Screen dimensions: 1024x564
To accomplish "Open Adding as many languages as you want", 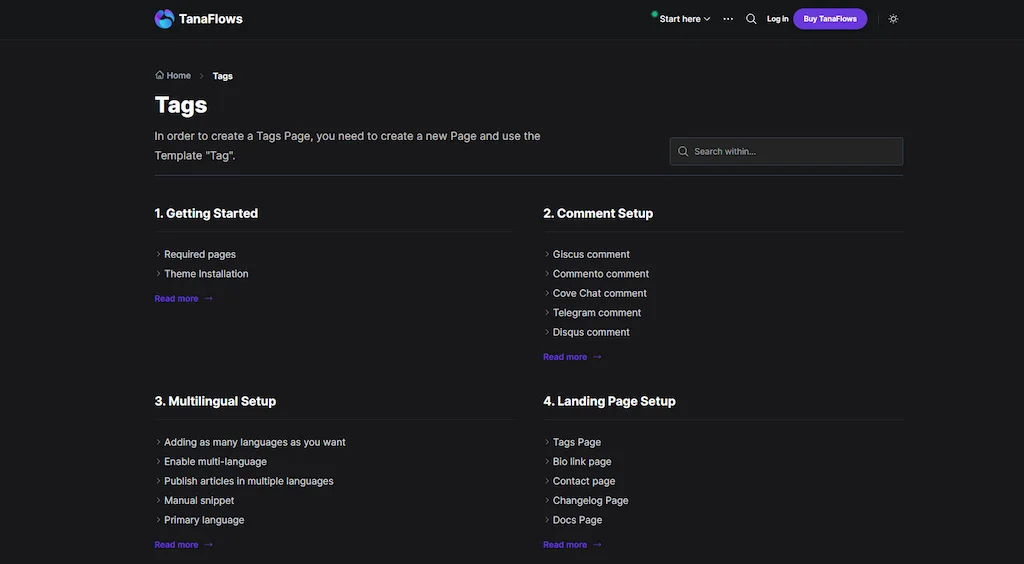I will (255, 443).
